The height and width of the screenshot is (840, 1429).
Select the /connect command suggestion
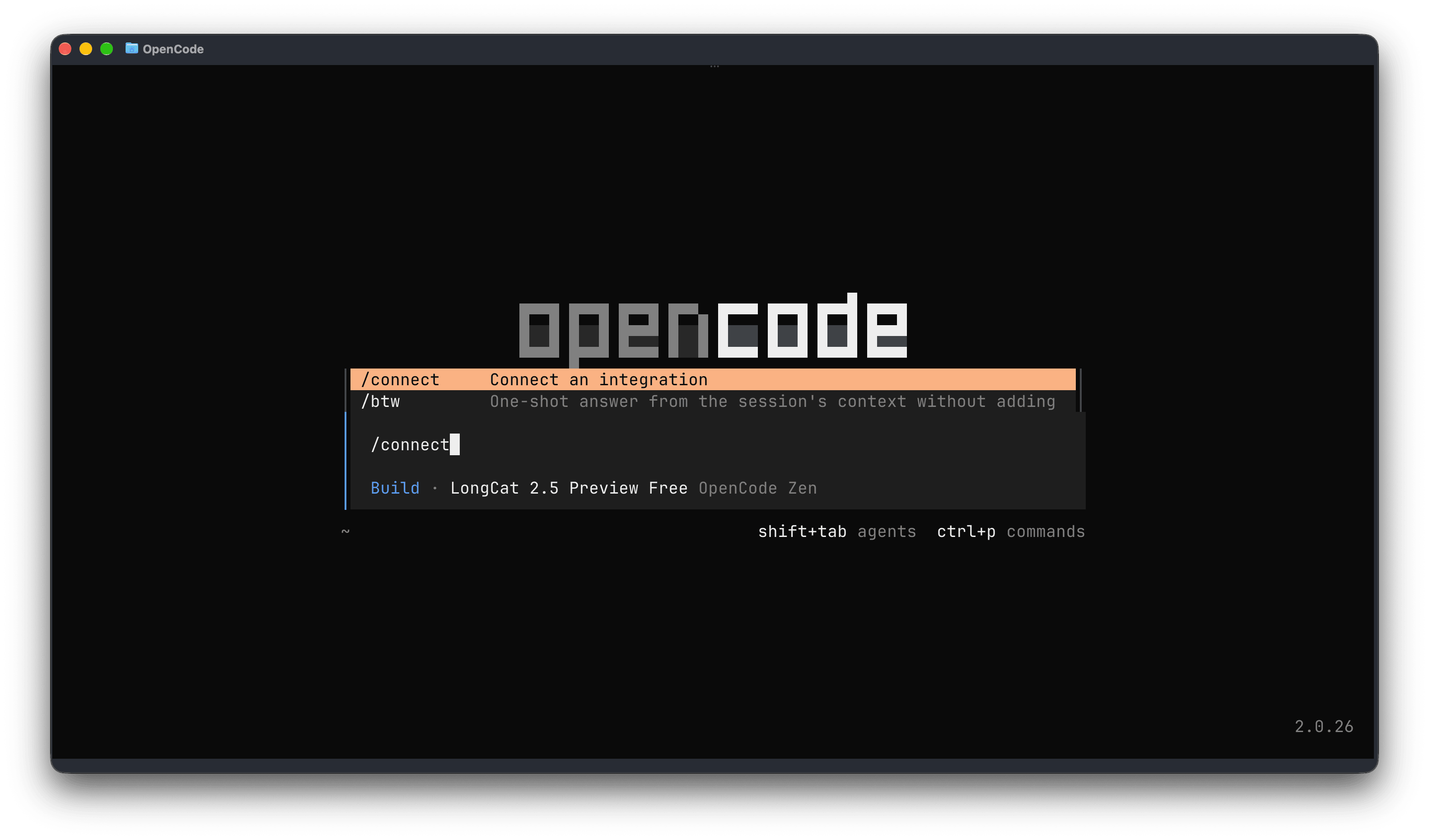[x=712, y=379]
